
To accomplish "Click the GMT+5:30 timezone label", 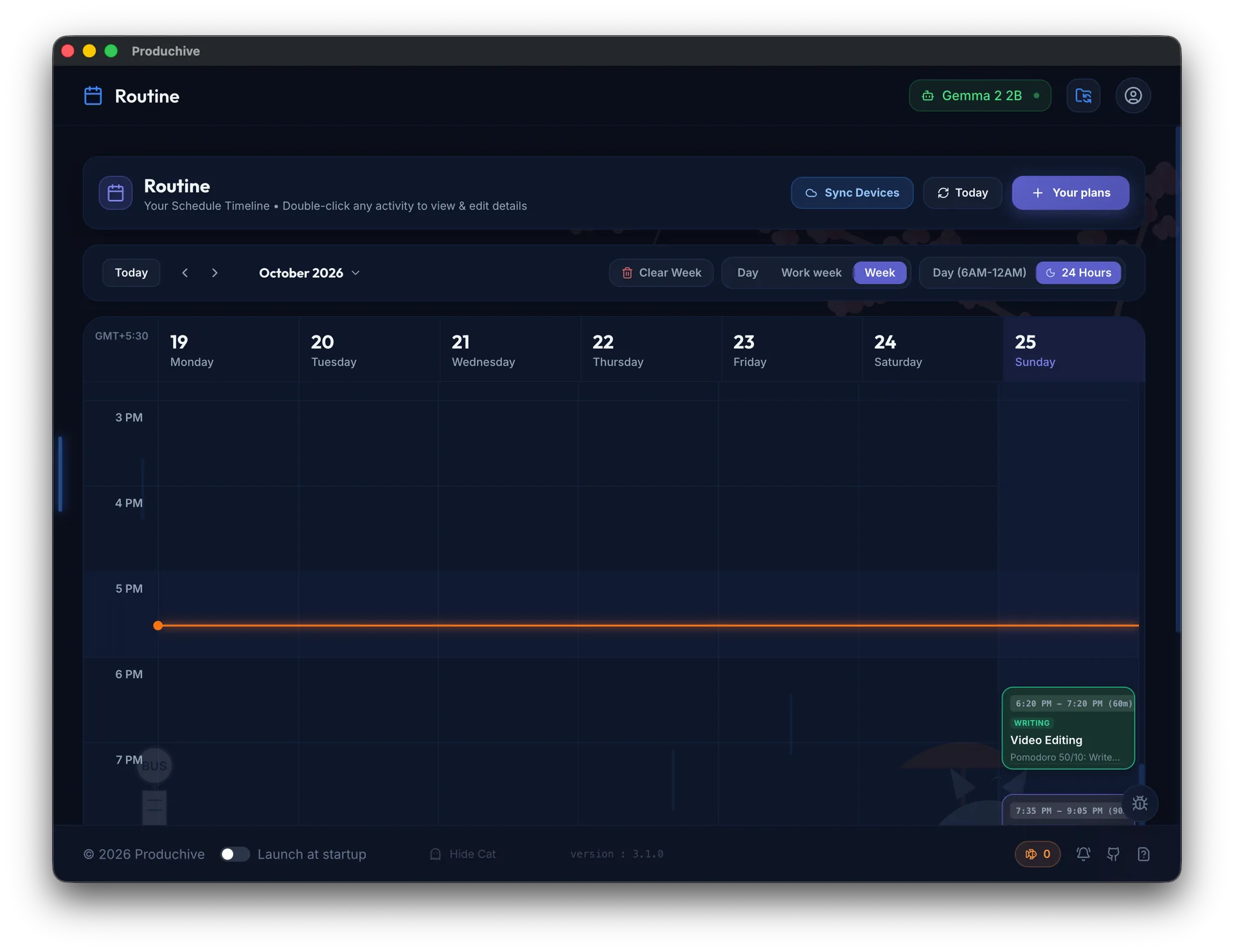I will click(121, 336).
